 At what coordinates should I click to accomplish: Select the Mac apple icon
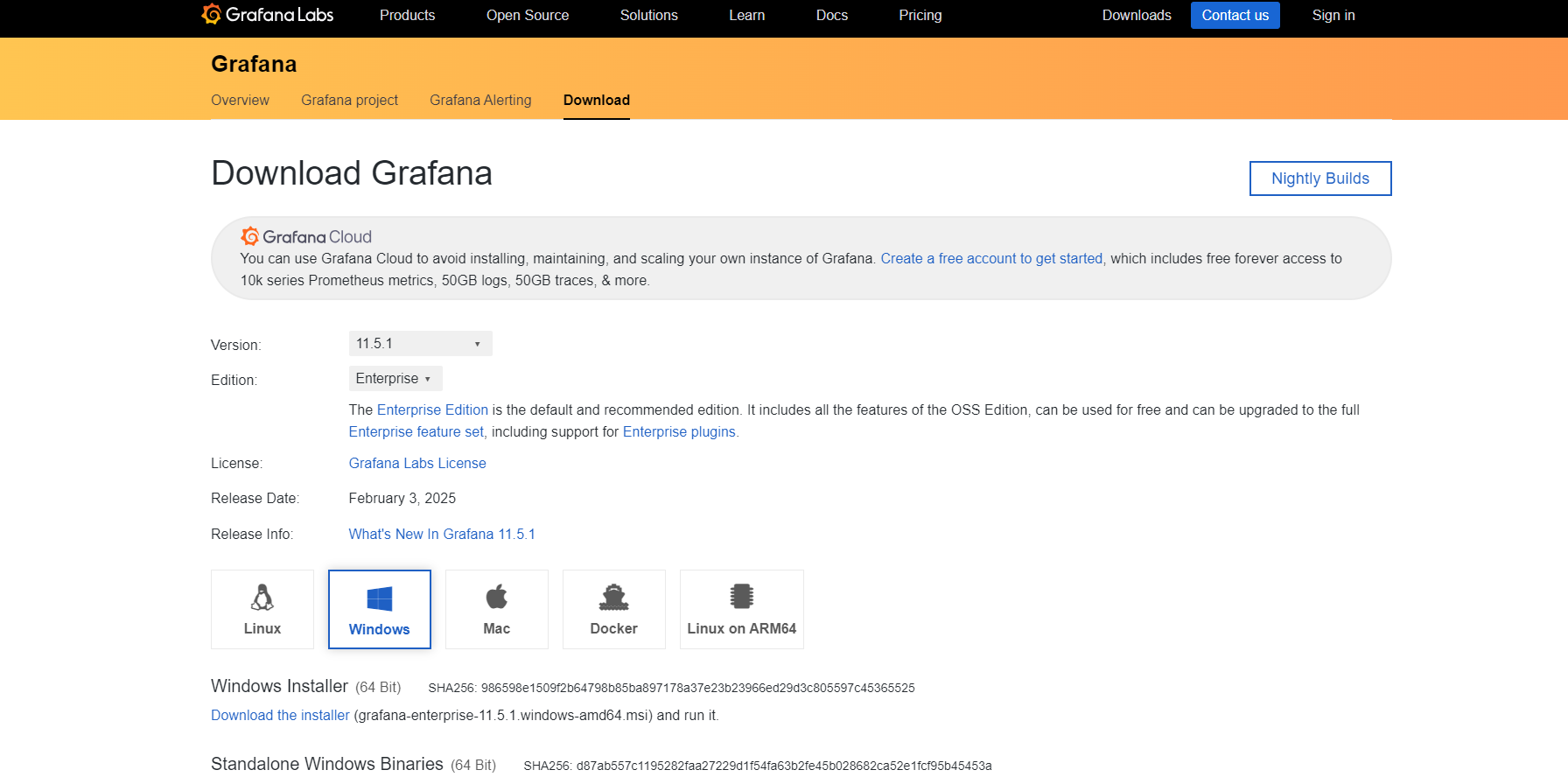coord(497,596)
